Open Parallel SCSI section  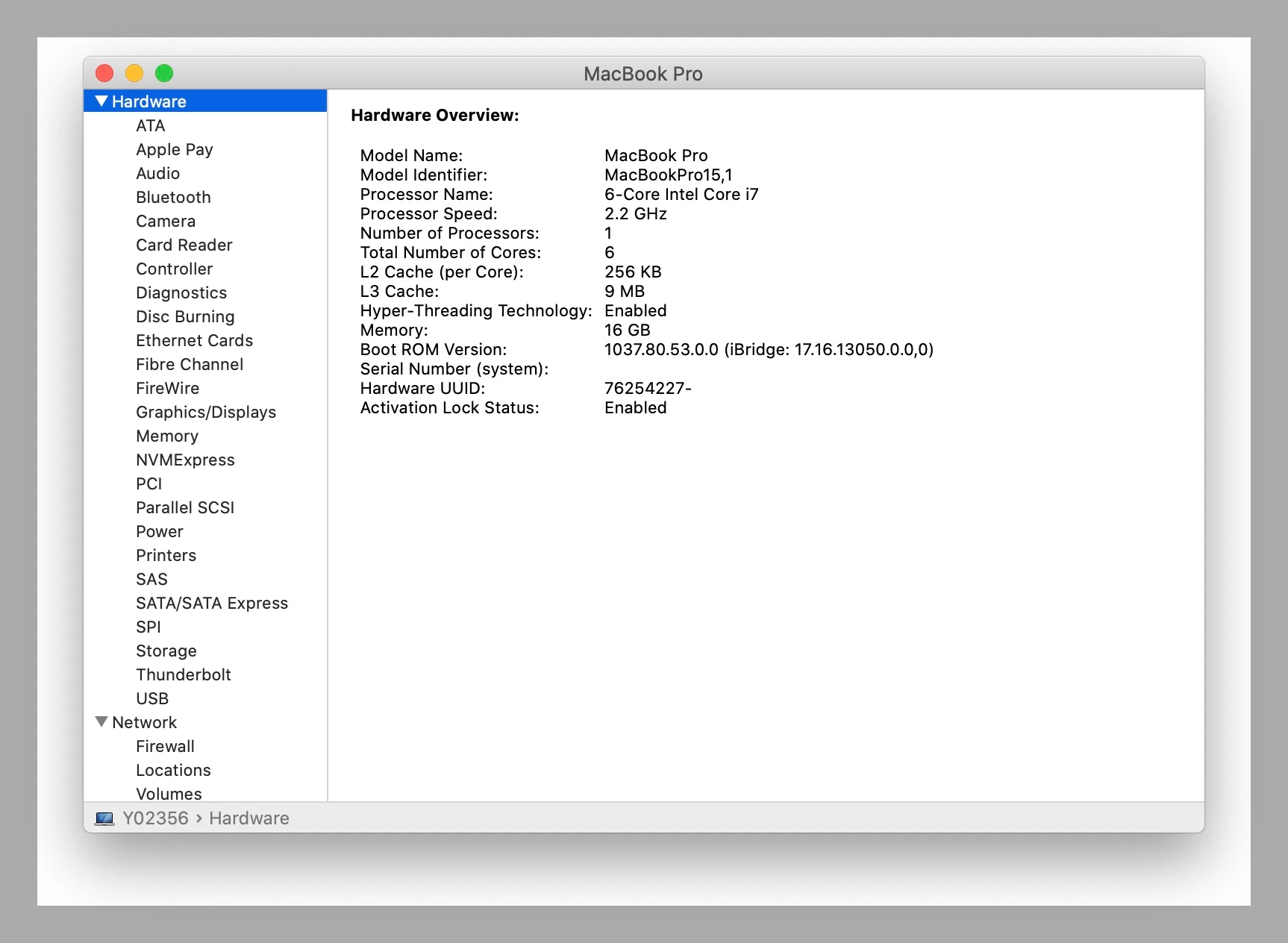185,507
